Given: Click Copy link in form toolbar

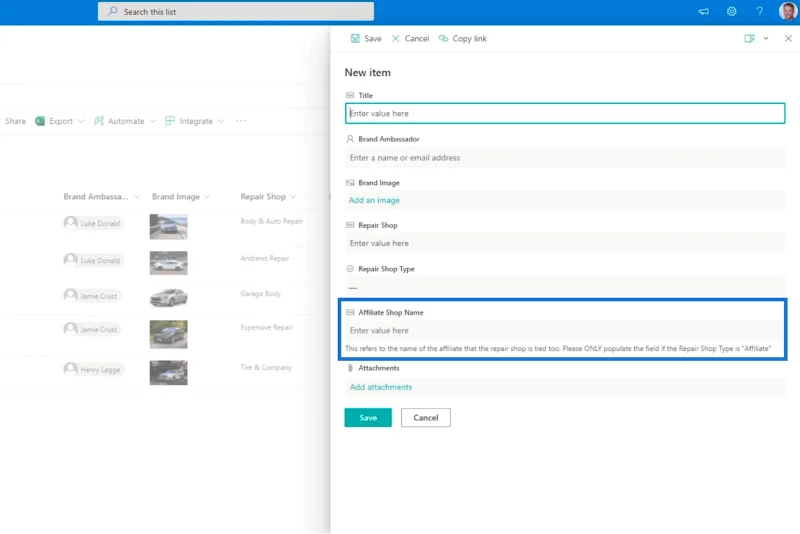Looking at the screenshot, I should point(463,38).
